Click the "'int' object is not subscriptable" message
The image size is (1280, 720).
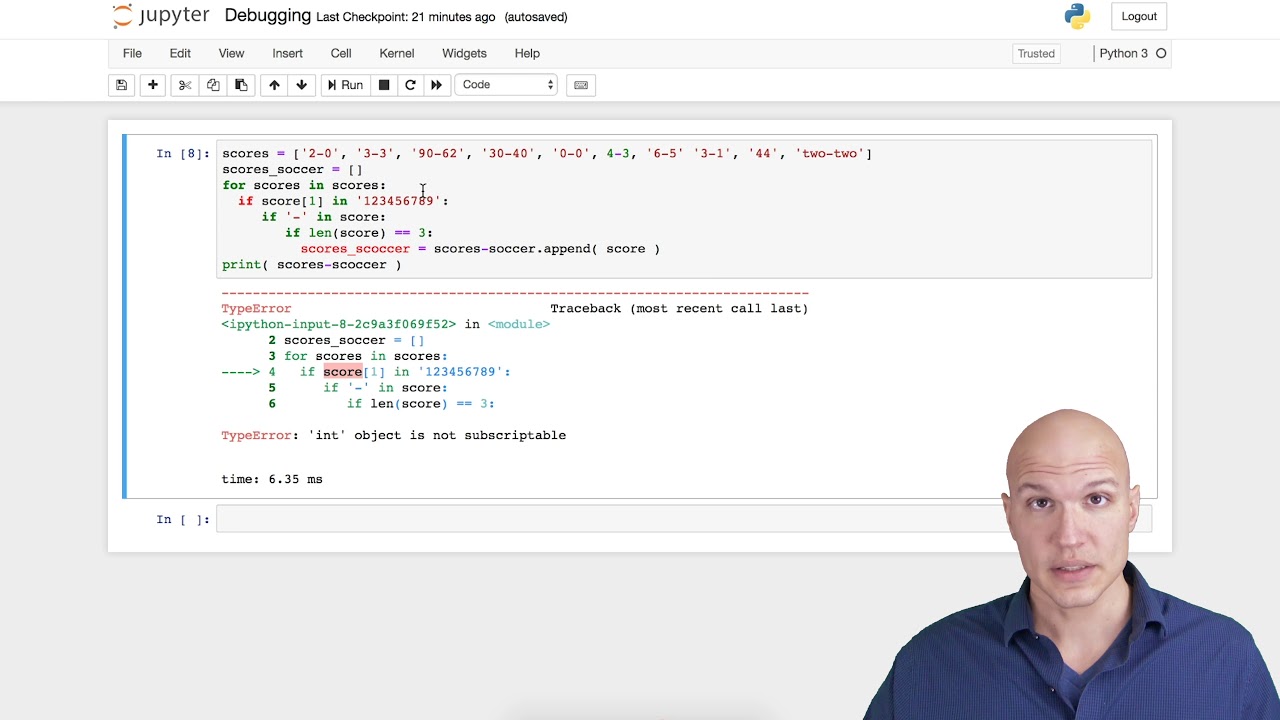pos(437,435)
